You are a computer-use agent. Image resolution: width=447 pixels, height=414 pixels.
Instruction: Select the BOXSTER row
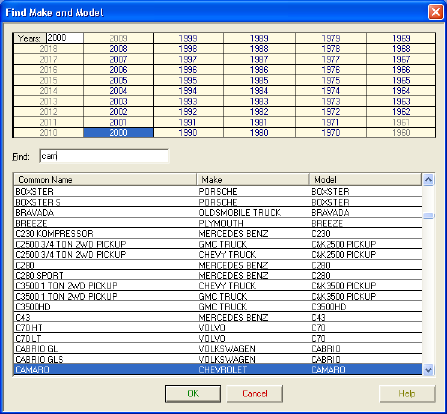(218, 191)
